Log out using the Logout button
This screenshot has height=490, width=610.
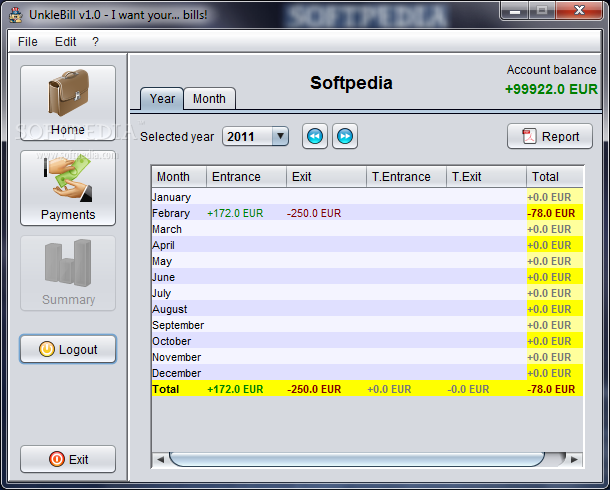[x=68, y=349]
